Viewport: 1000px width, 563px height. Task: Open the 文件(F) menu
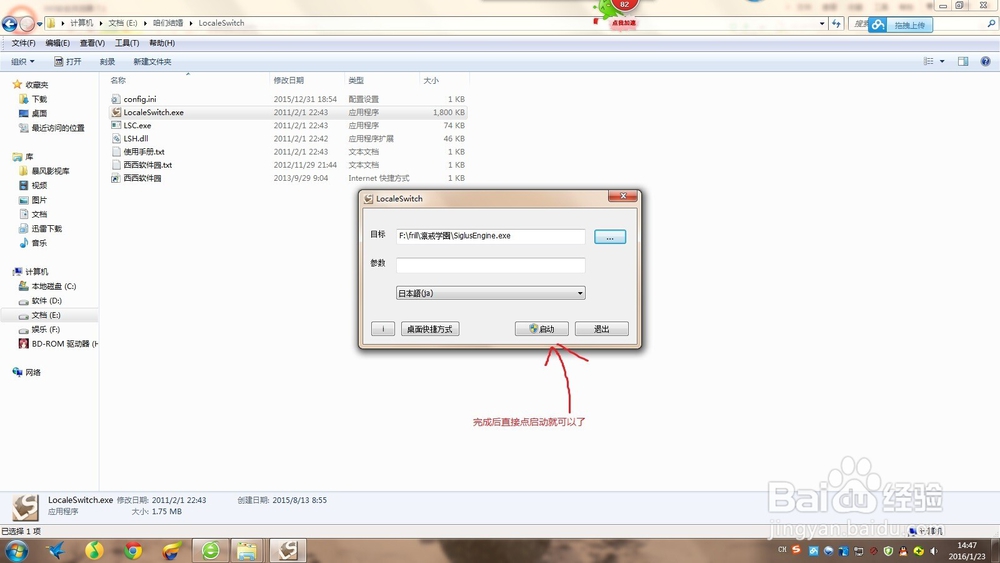point(24,43)
